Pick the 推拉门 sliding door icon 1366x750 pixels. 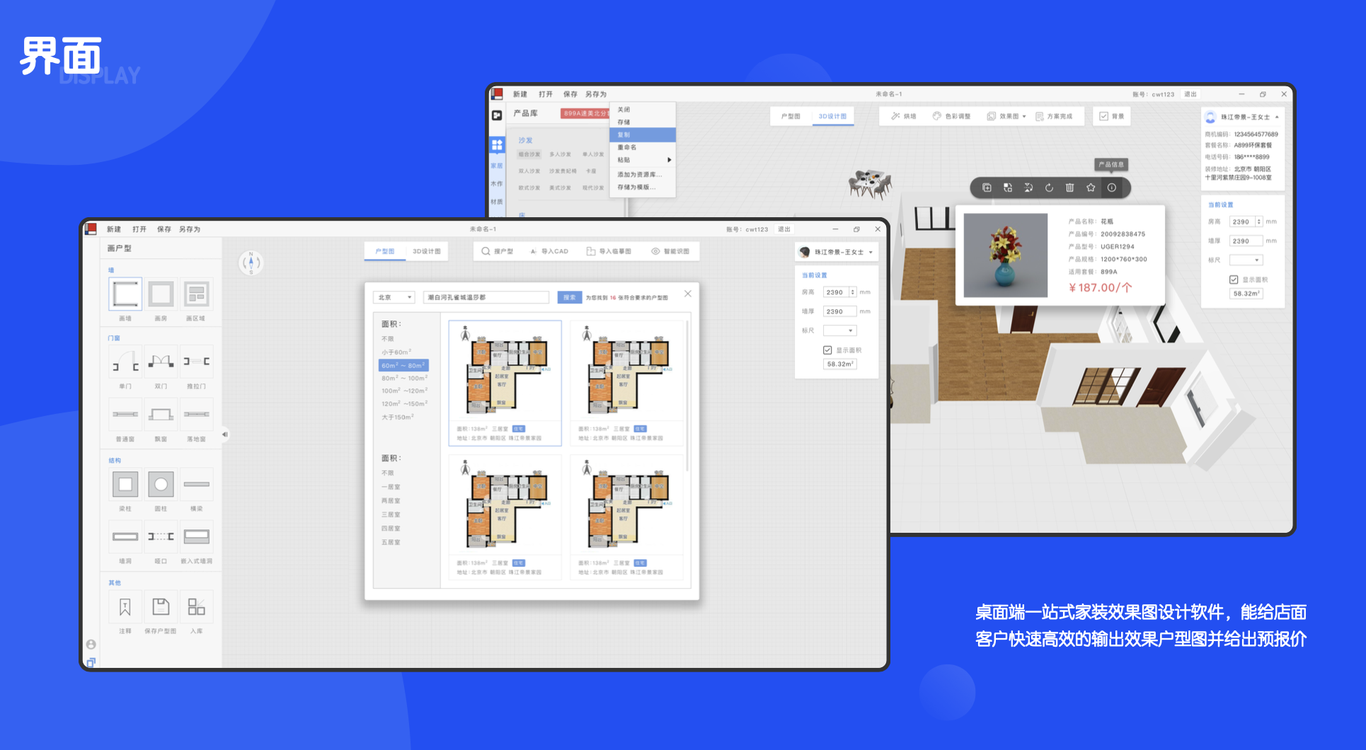(x=196, y=362)
